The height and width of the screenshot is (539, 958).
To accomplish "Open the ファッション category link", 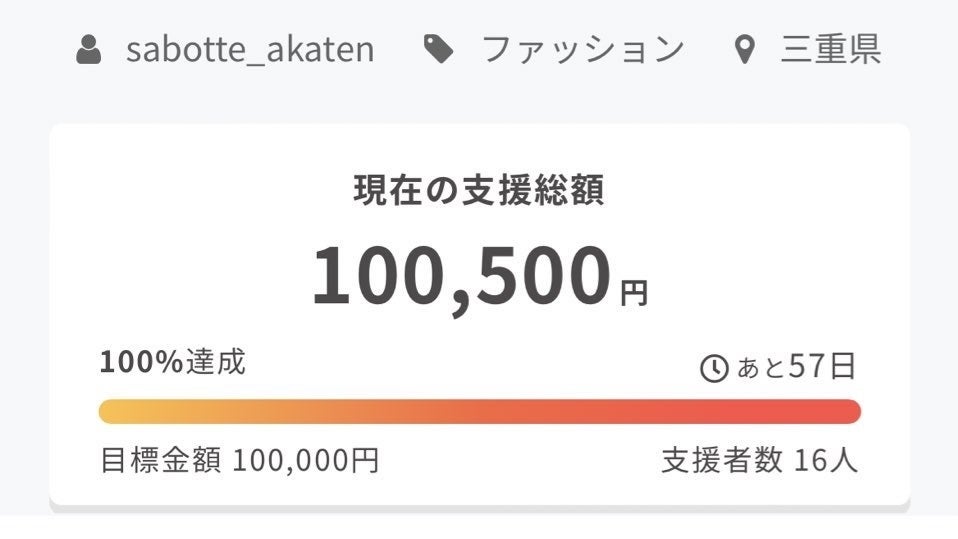I will [583, 49].
